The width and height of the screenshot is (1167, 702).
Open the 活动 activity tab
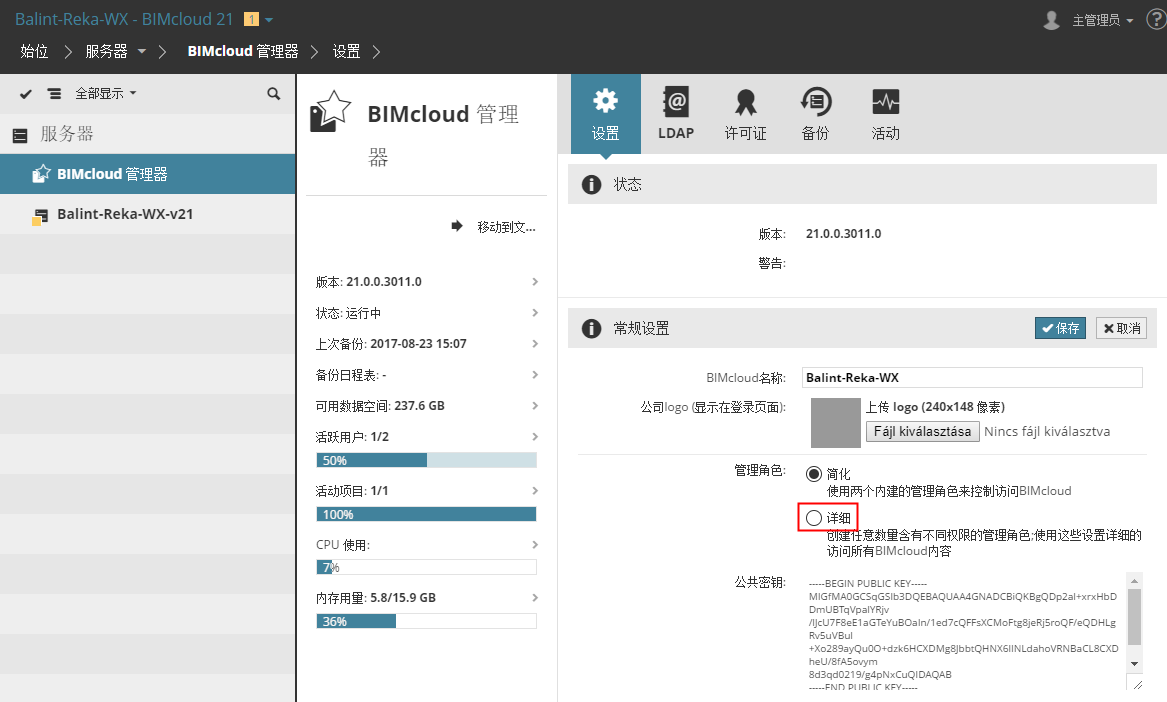click(886, 114)
